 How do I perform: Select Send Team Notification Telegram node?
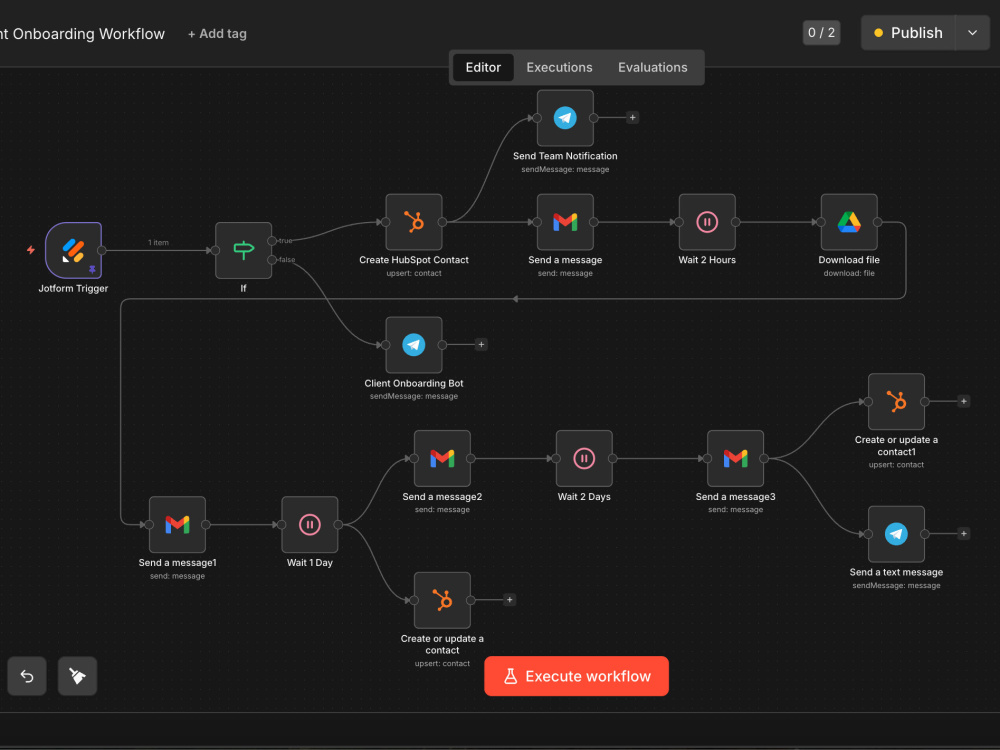[565, 118]
